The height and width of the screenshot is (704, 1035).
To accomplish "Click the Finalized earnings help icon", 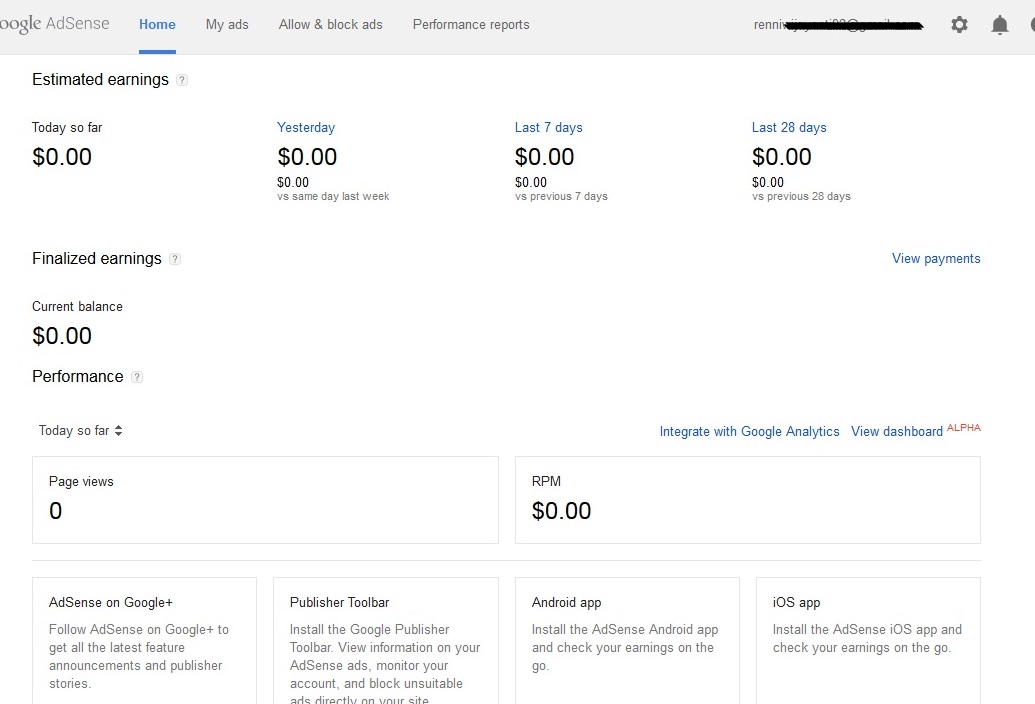I will click(175, 259).
